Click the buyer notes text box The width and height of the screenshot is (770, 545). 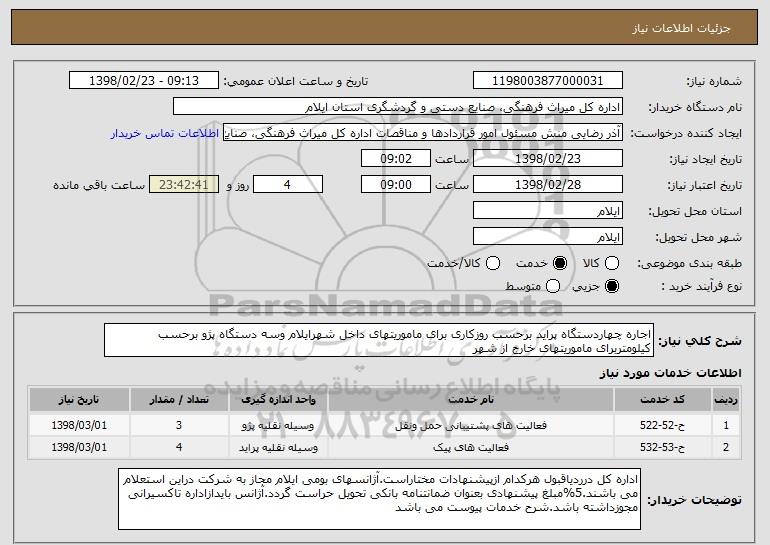[x=380, y=499]
